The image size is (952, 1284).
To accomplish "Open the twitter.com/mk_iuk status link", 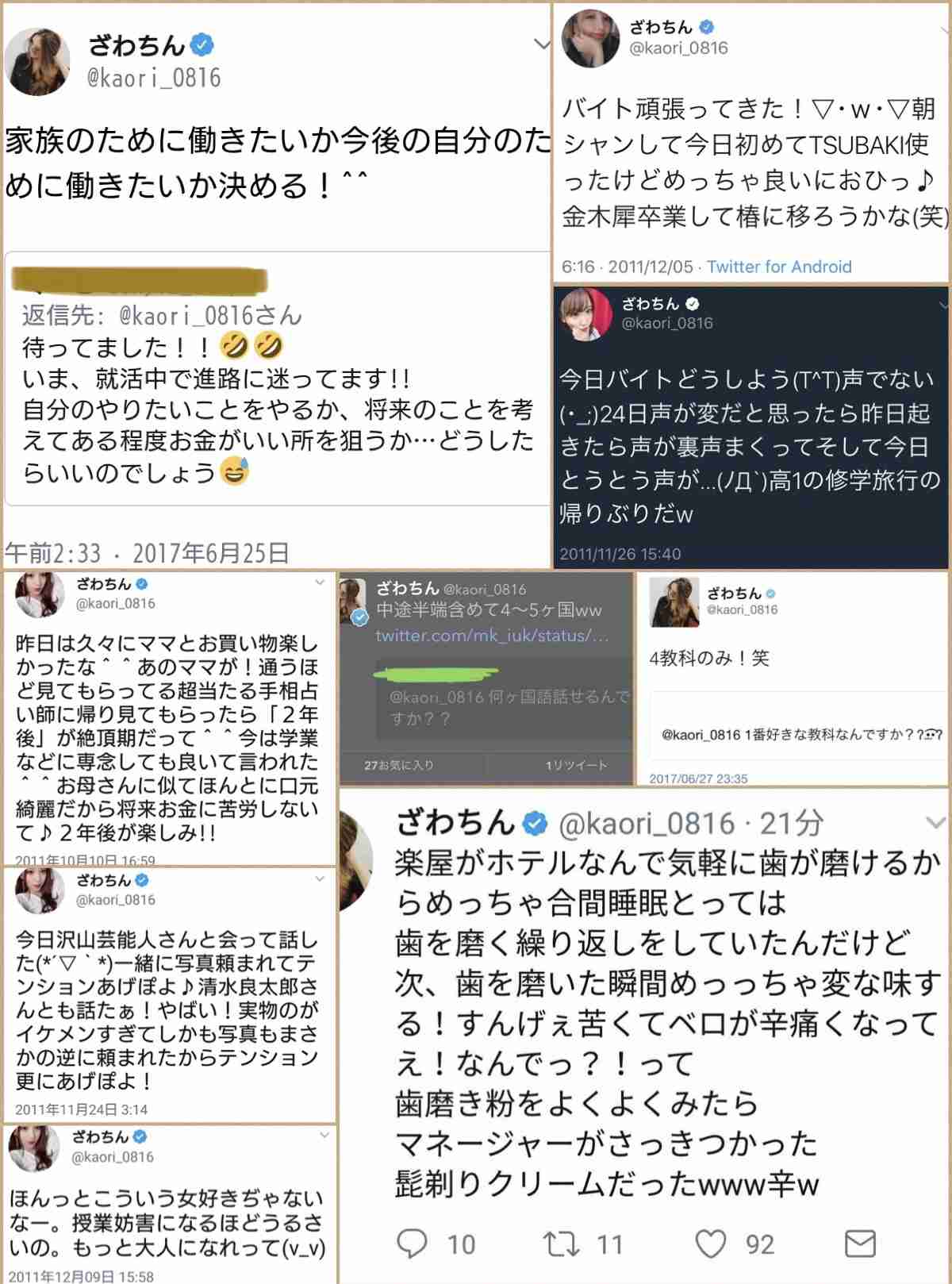I will 492,636.
